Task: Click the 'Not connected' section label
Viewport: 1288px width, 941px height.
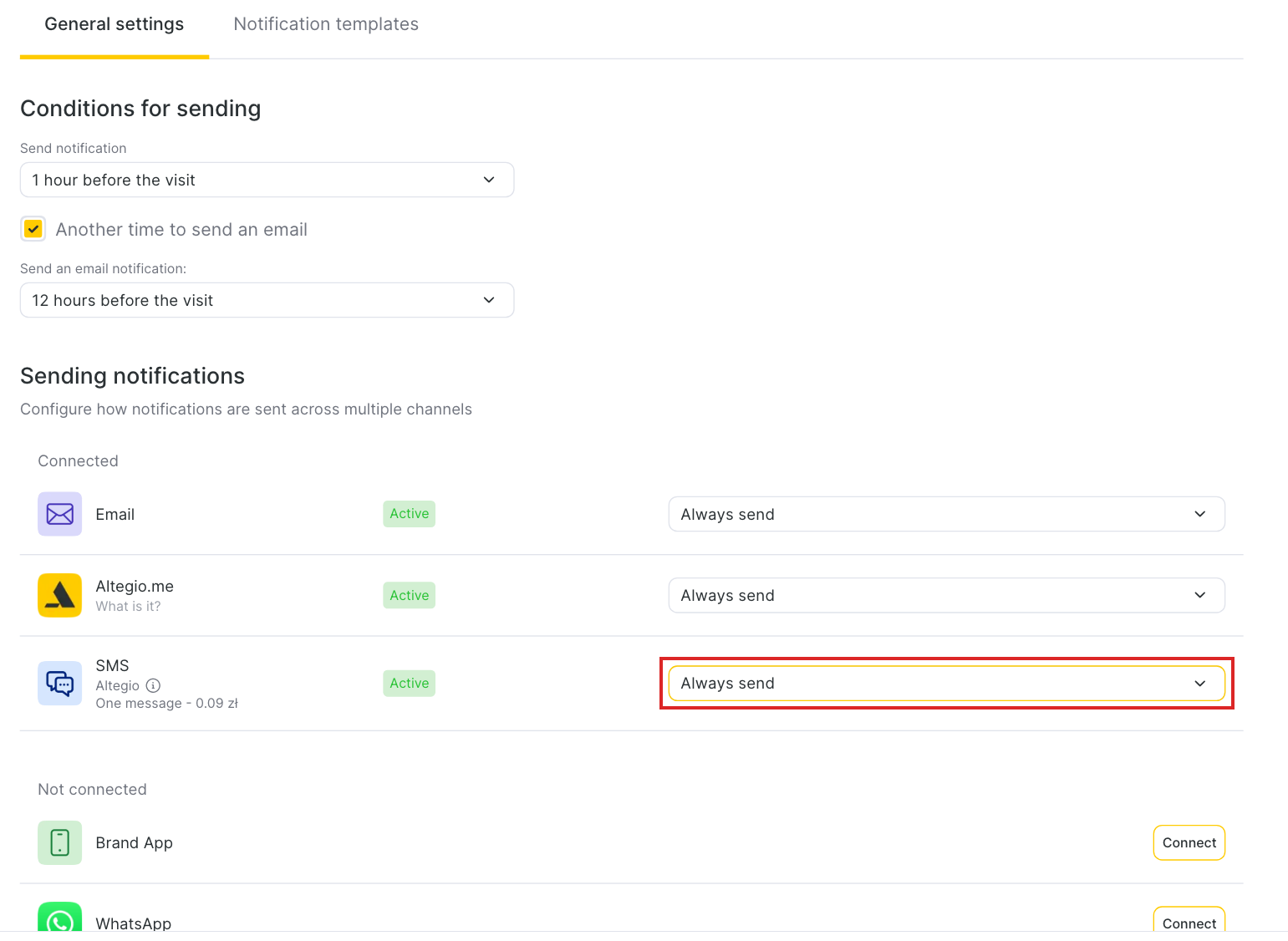Action: (x=92, y=790)
